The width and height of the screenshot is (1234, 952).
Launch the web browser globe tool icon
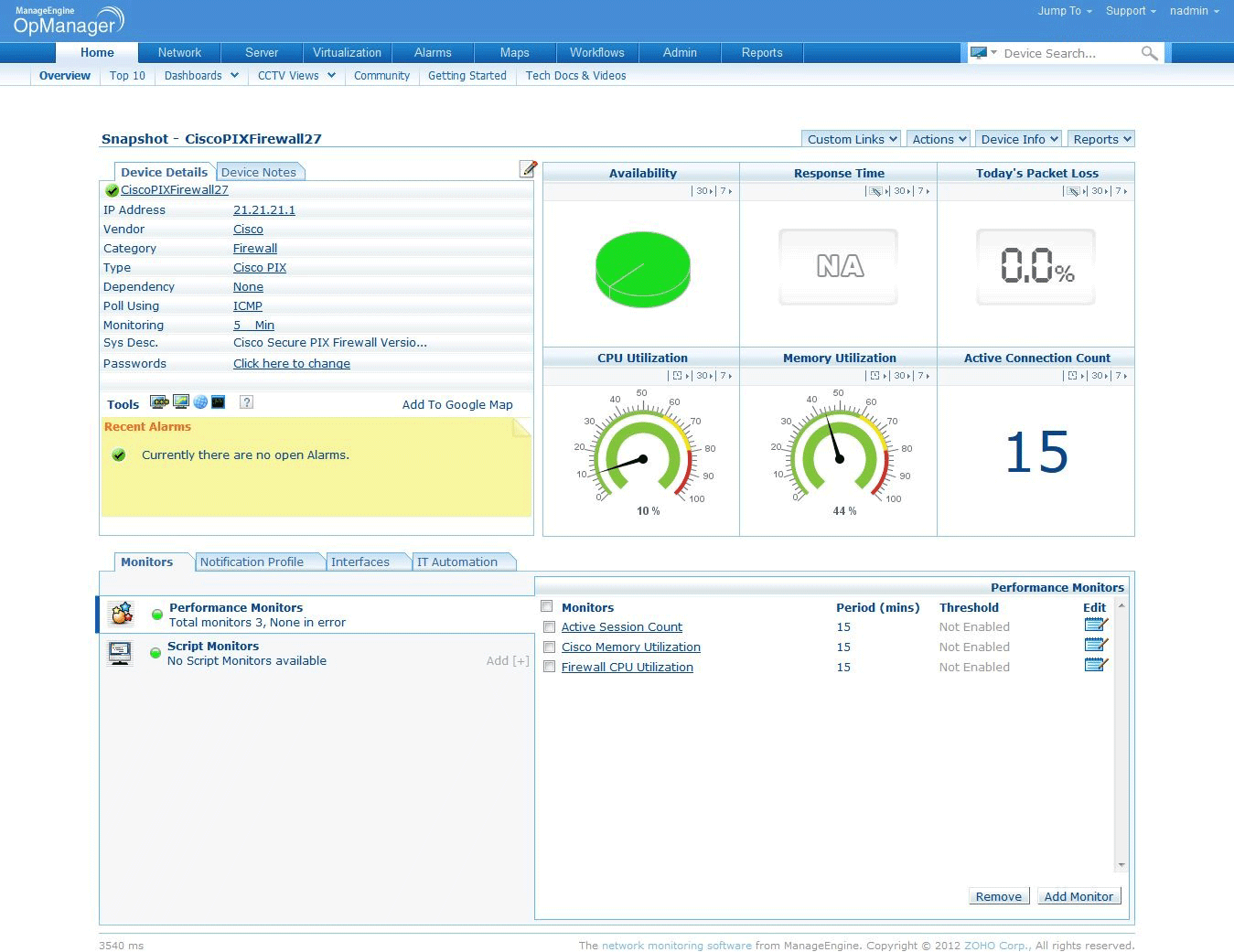(x=200, y=402)
